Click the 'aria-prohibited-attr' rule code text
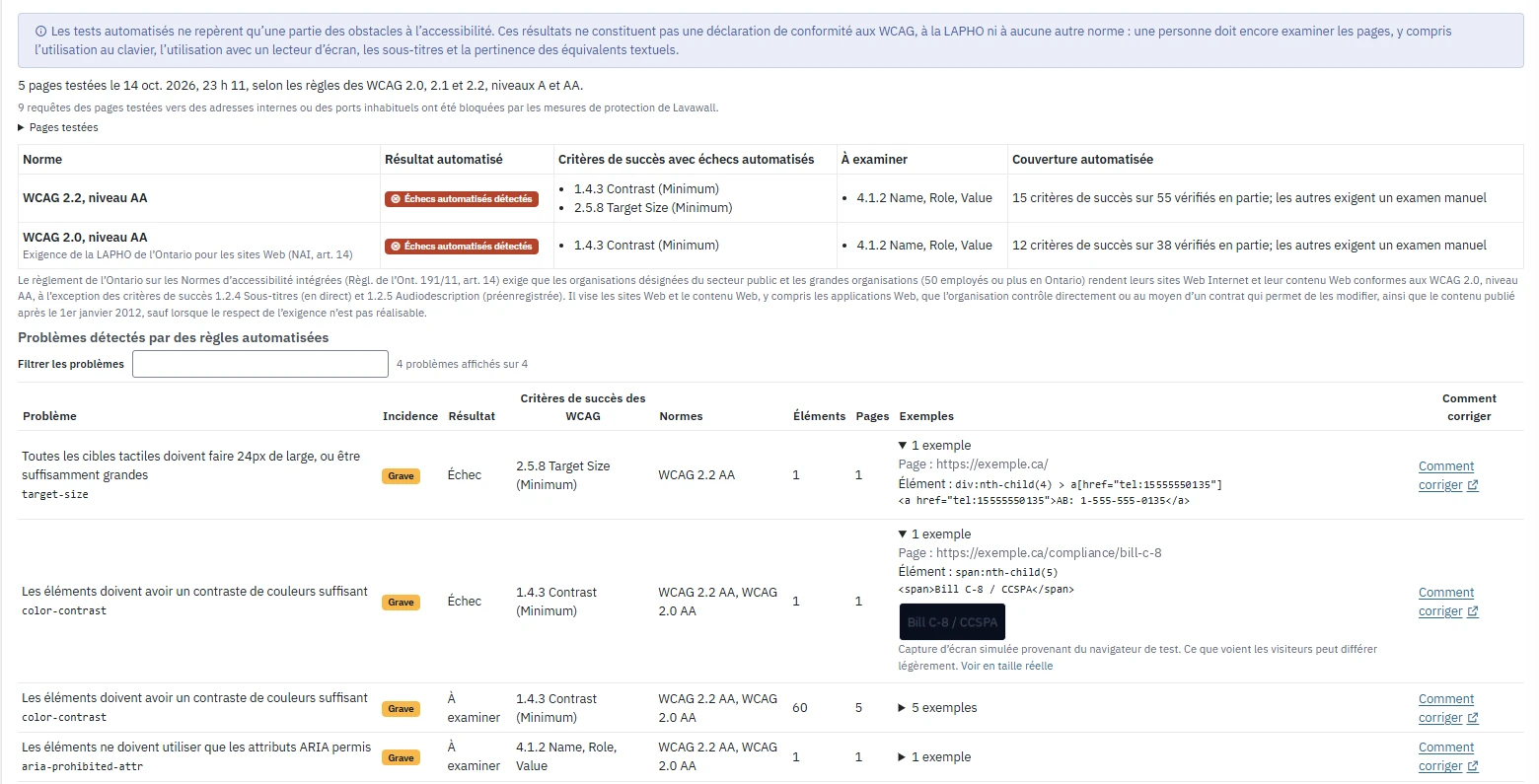The width and height of the screenshot is (1539, 784). (x=82, y=766)
